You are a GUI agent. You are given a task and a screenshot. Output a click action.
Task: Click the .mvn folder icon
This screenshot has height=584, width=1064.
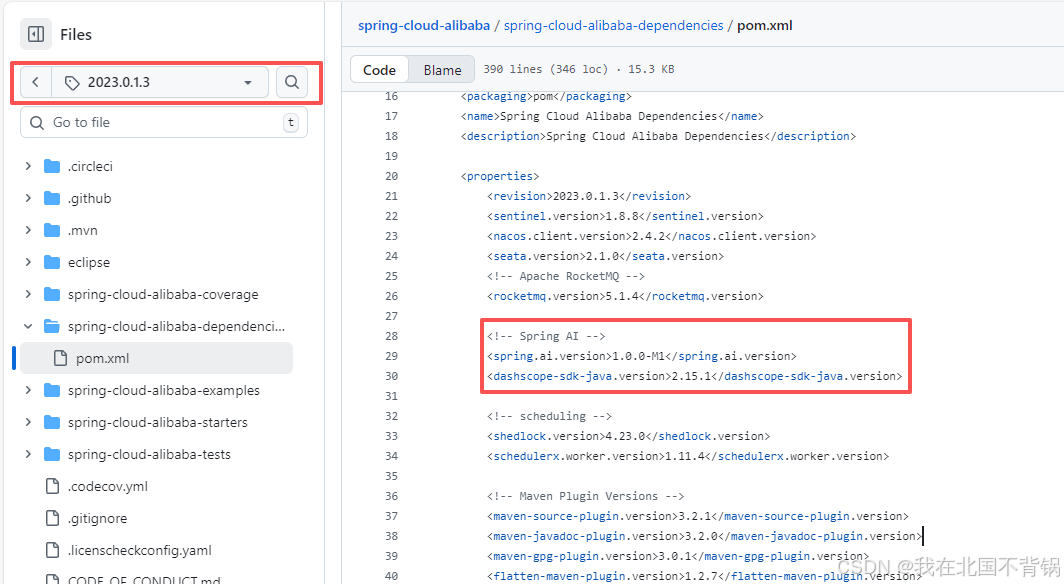click(x=52, y=230)
